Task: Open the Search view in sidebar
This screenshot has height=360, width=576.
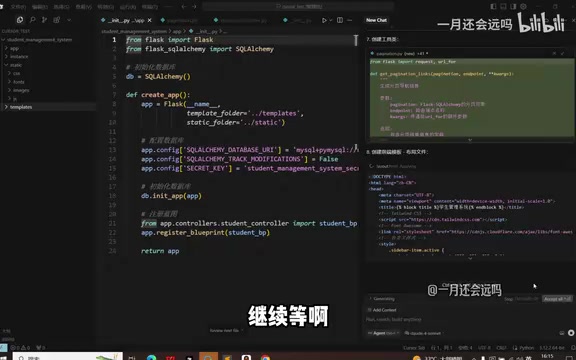Action: click(x=32, y=20)
